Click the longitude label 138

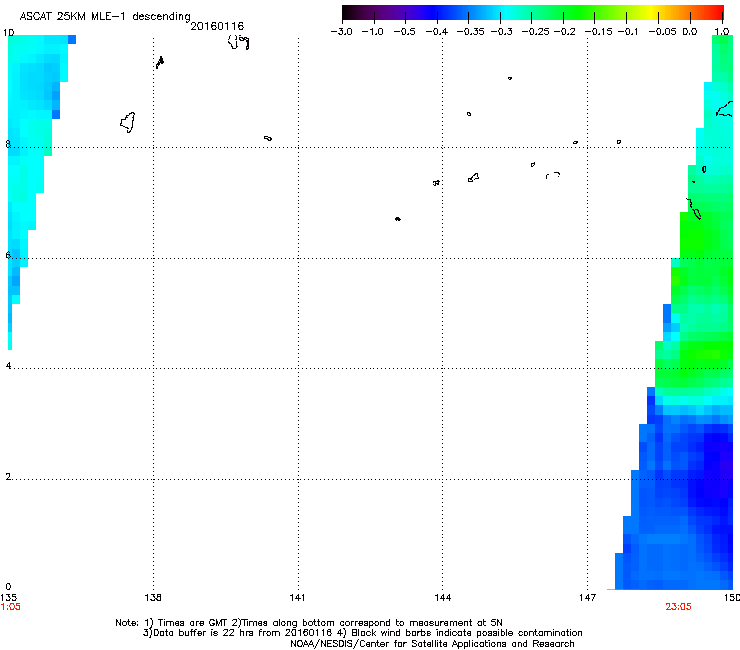(x=153, y=597)
